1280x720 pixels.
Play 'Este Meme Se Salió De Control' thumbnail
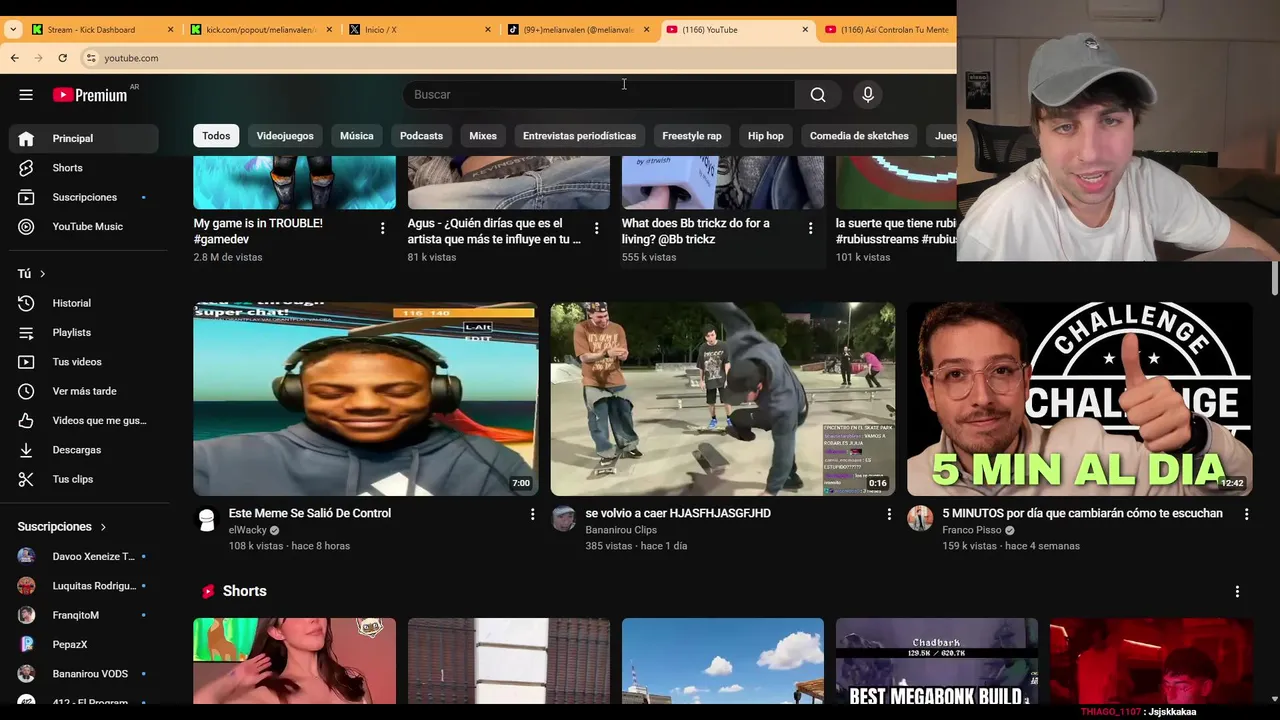[366, 399]
